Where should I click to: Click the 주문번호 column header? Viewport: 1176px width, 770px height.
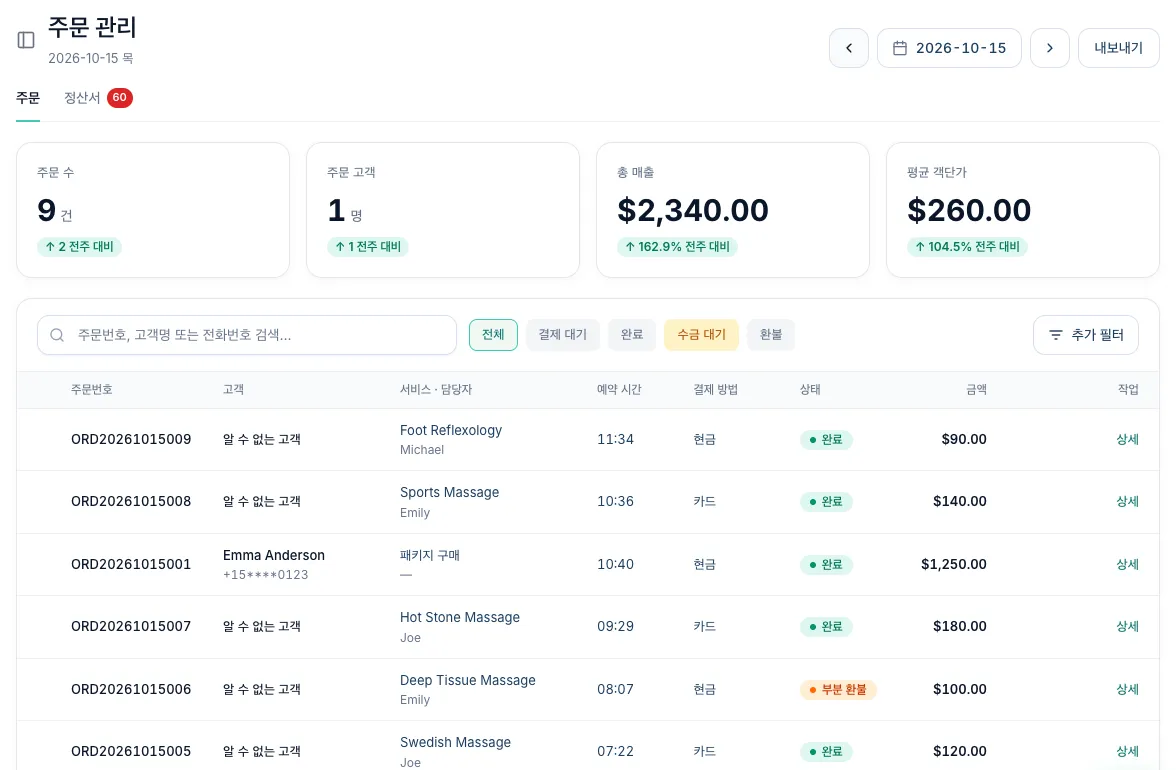92,390
